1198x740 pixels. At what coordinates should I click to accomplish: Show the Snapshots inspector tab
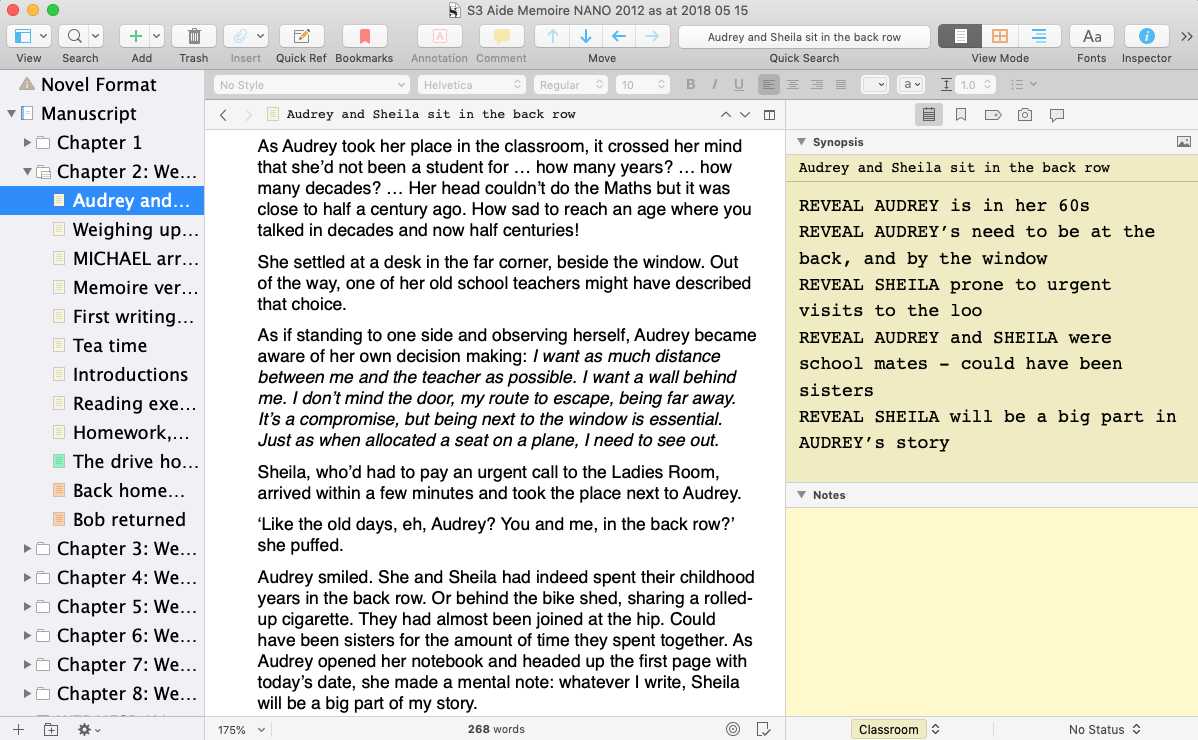point(1024,115)
